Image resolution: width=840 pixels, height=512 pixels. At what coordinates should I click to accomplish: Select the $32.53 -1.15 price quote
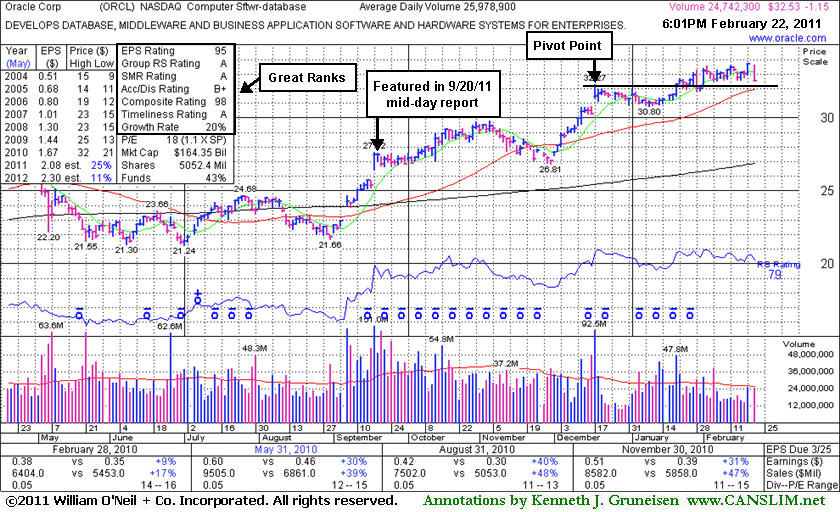tap(797, 7)
